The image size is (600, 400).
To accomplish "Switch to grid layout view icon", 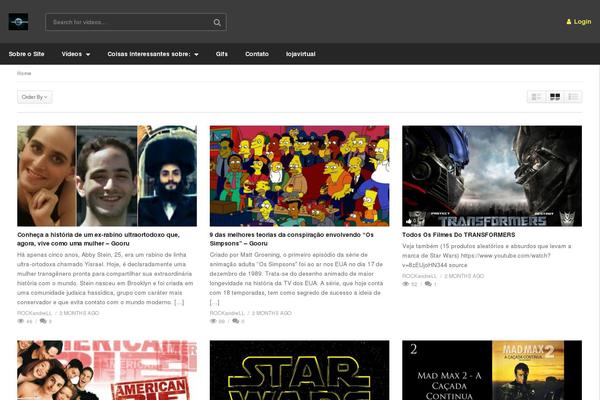I will [555, 97].
